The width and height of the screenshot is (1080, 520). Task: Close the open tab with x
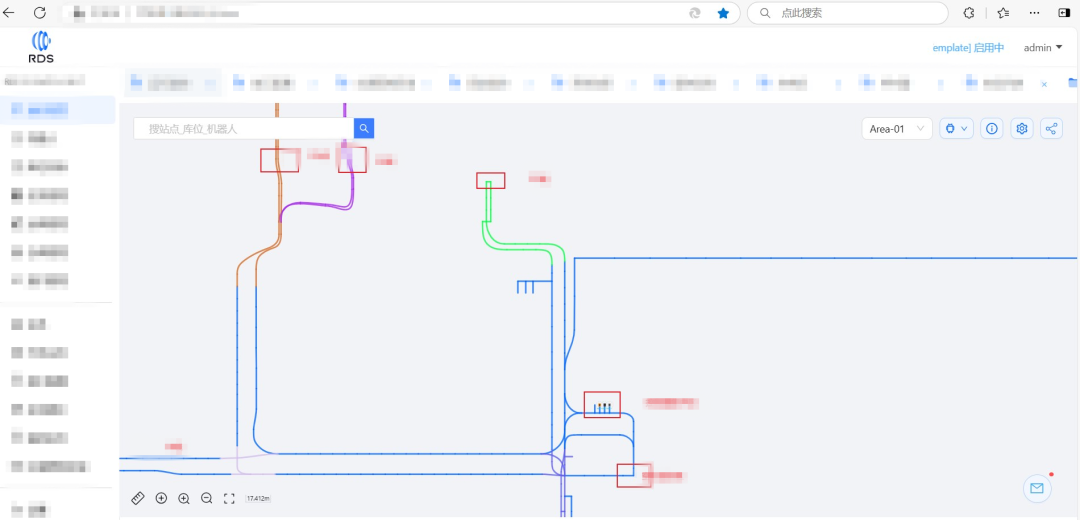pyautogui.click(x=1044, y=84)
